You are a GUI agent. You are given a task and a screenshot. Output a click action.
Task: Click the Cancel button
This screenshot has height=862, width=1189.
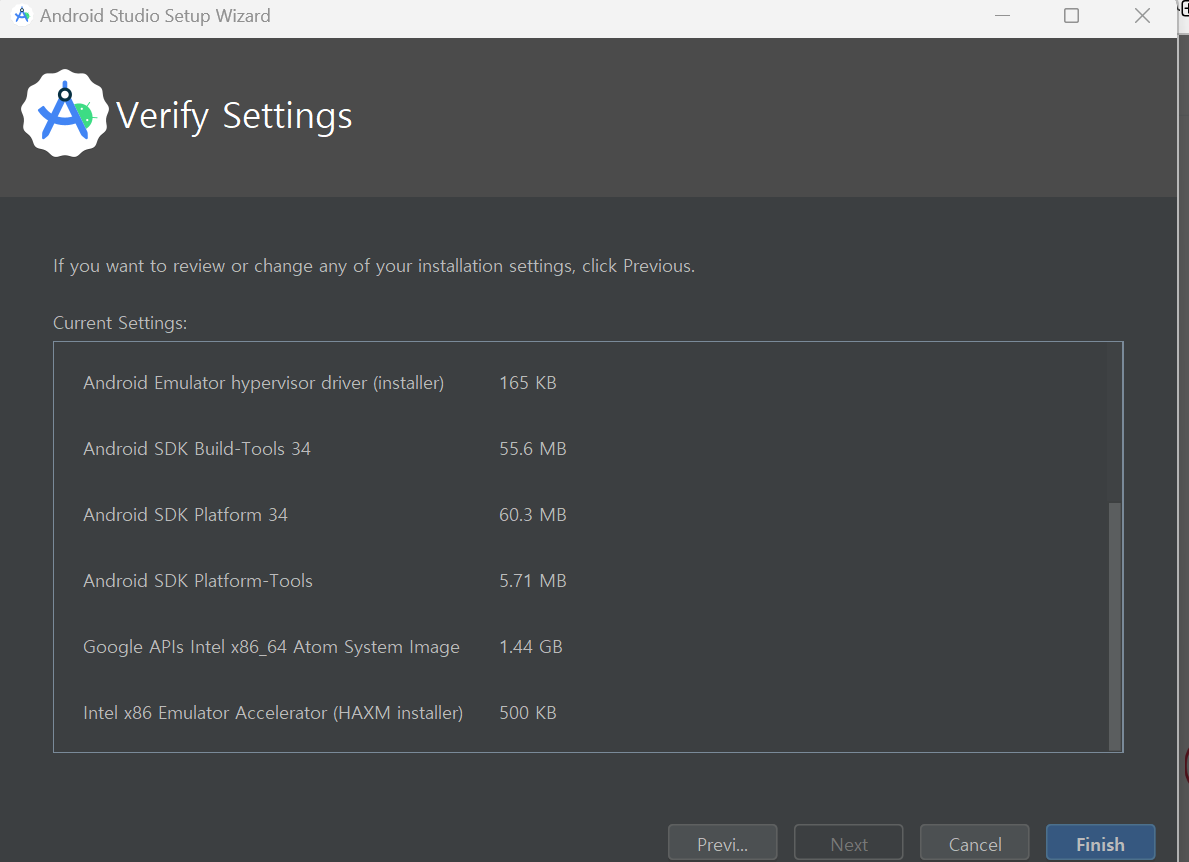(x=974, y=843)
